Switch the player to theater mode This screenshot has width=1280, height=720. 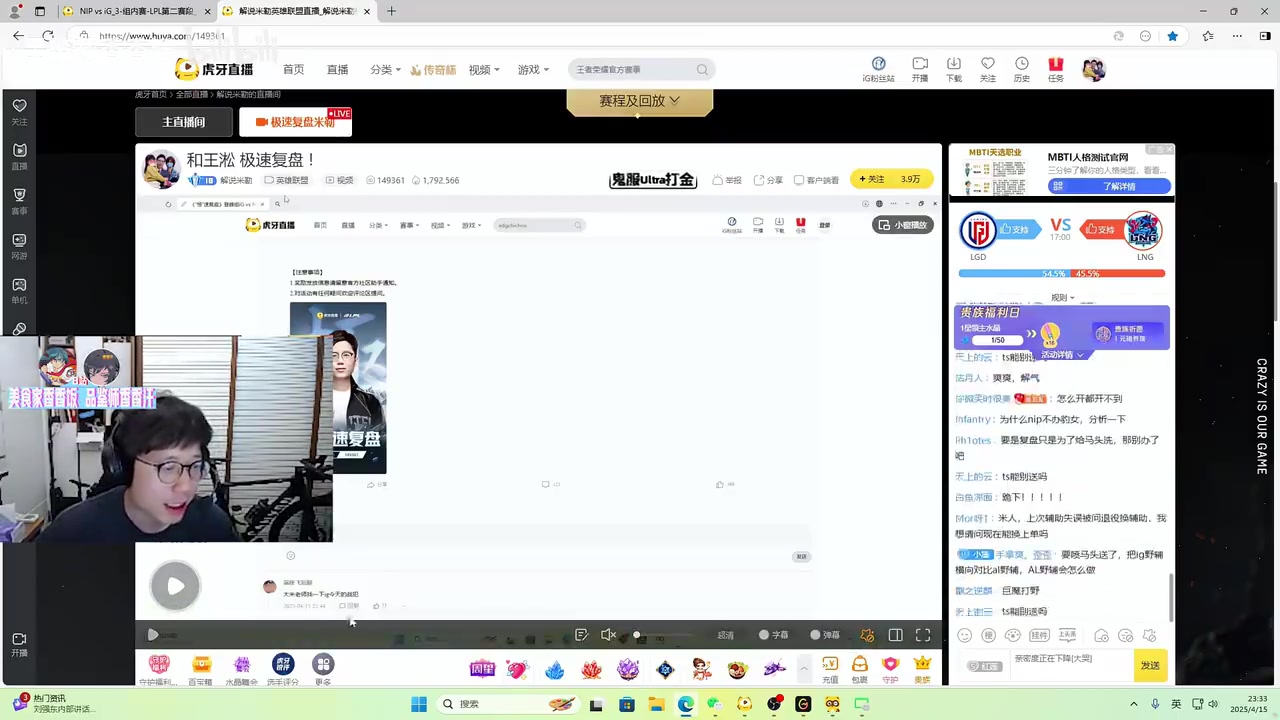[x=895, y=635]
